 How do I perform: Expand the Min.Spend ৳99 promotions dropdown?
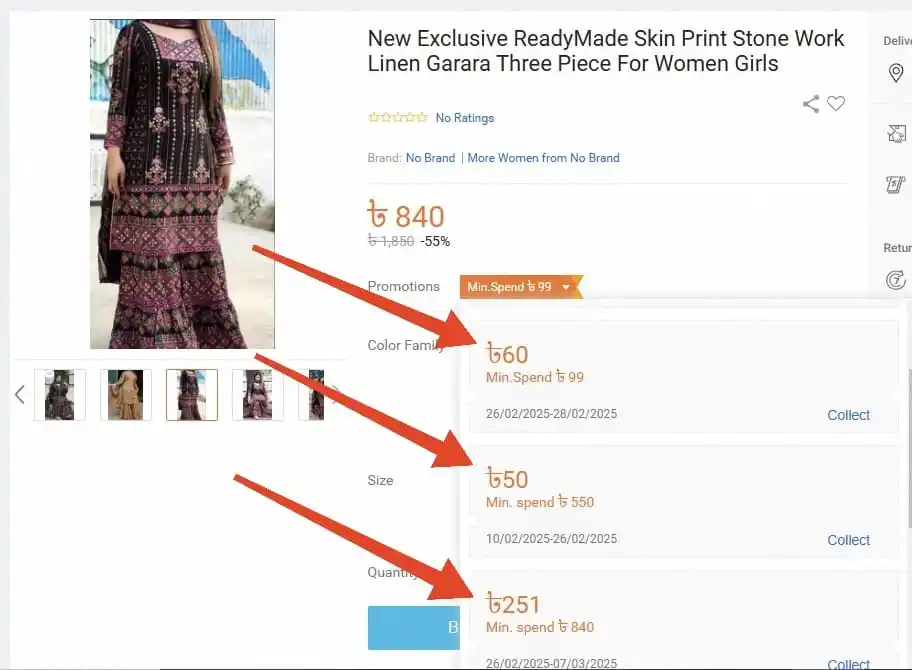tap(521, 287)
